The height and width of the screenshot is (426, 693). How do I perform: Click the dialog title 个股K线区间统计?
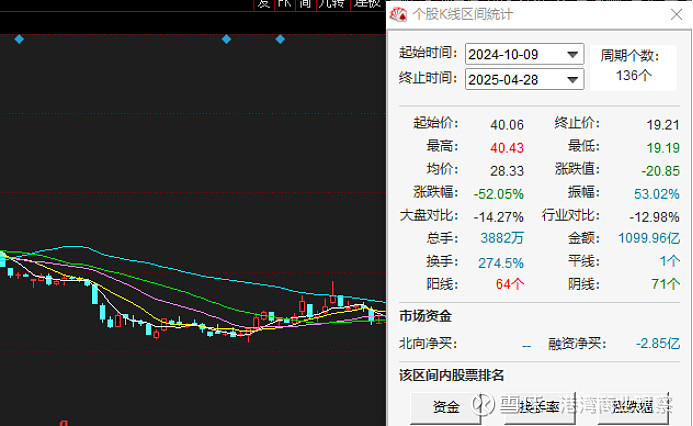(462, 15)
